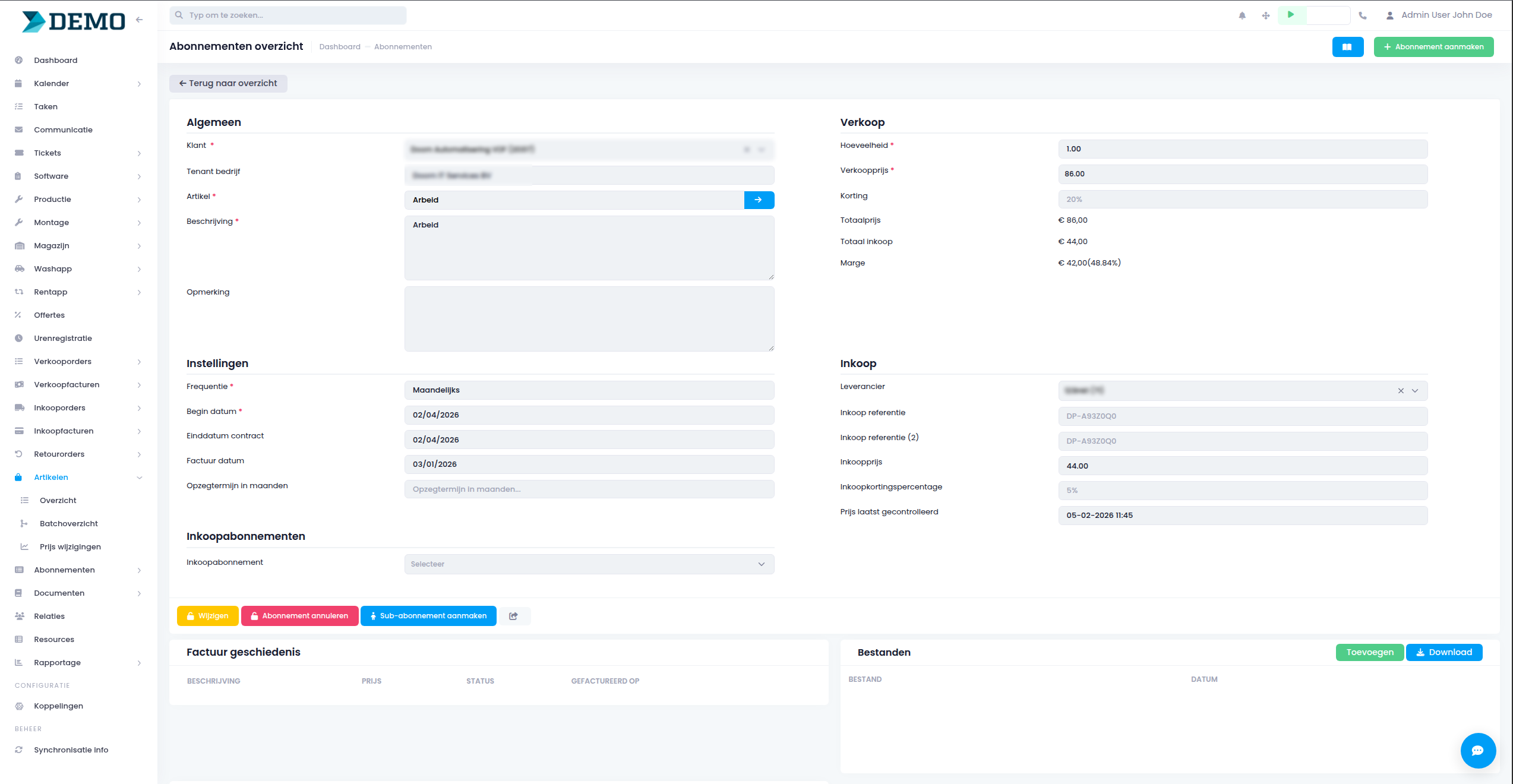Image resolution: width=1513 pixels, height=784 pixels.
Task: Click the search input field
Action: coord(288,15)
